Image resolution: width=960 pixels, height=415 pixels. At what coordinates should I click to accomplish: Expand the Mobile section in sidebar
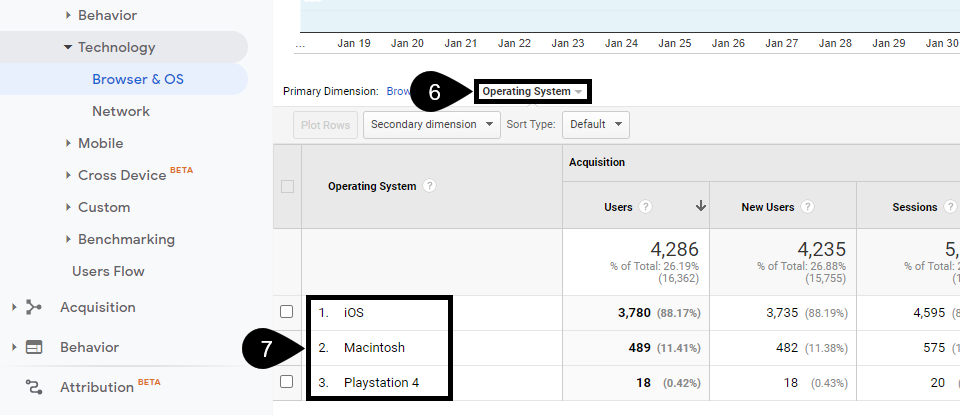click(100, 143)
